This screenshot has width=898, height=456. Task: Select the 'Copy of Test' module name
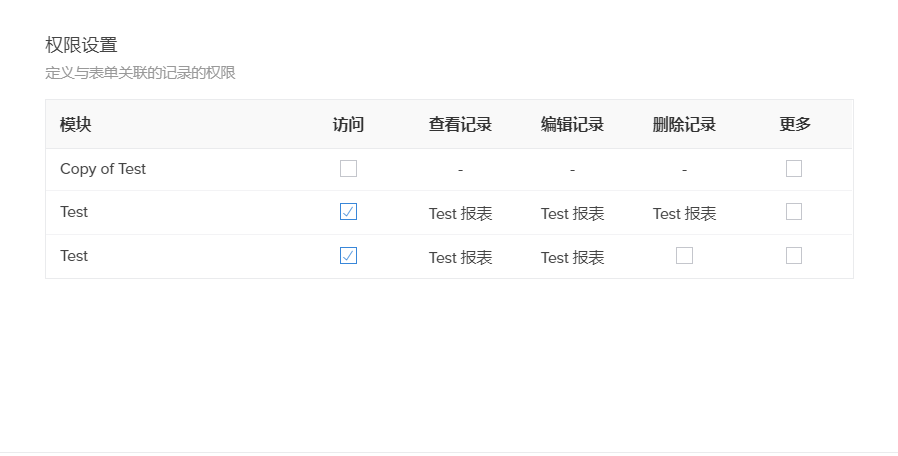click(103, 169)
